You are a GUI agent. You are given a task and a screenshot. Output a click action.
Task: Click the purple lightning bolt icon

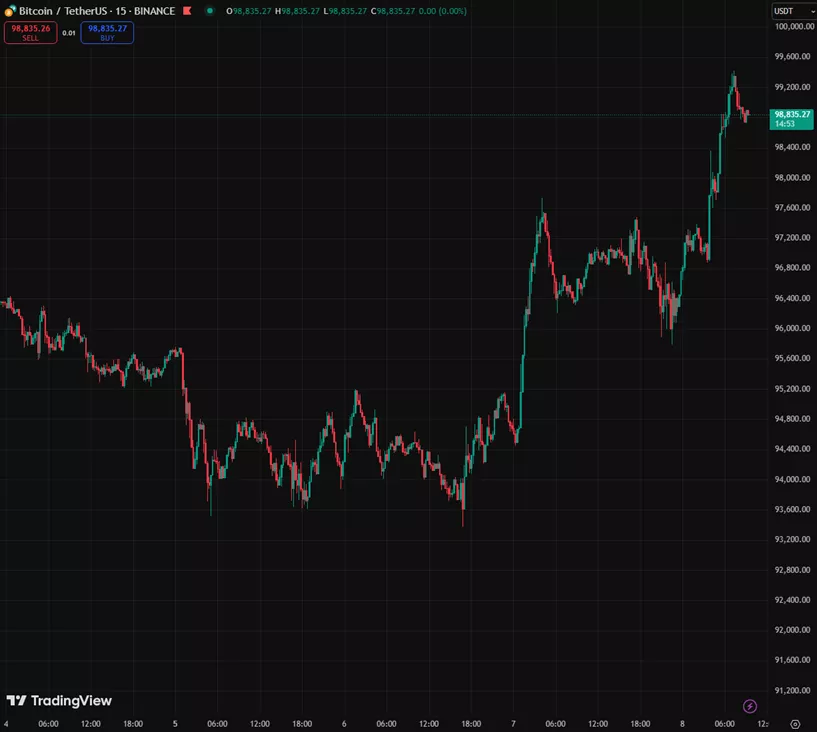tap(750, 706)
